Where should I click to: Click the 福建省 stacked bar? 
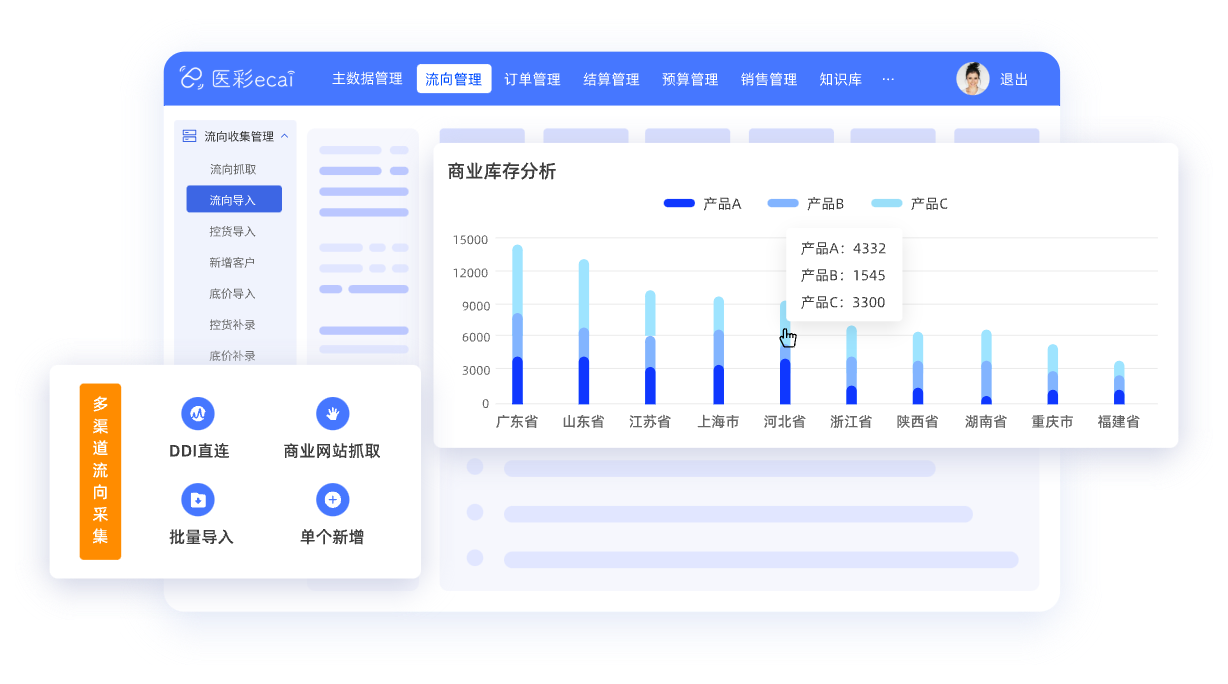tap(1119, 382)
